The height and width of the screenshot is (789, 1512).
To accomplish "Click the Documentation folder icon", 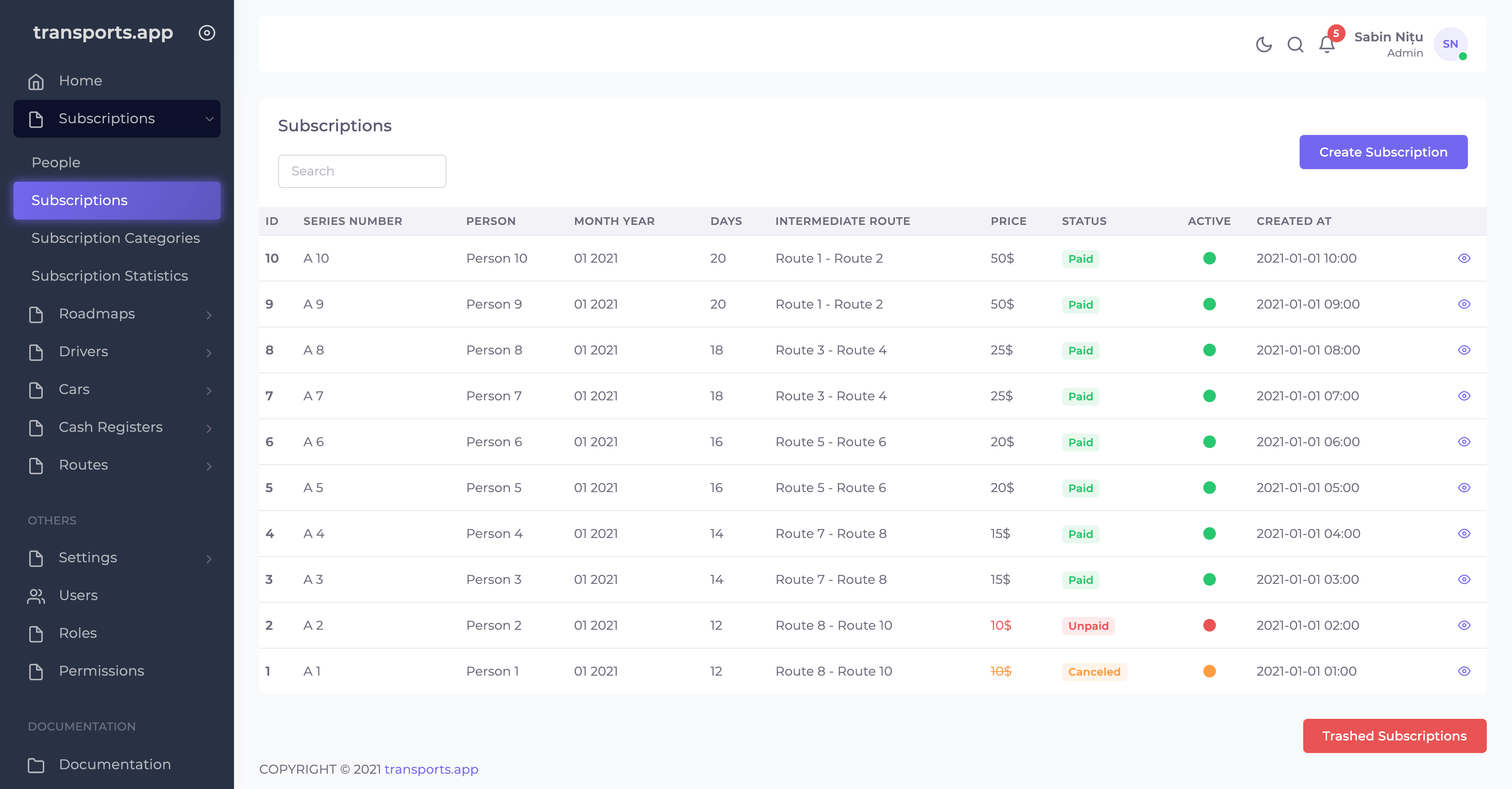I will click(x=36, y=764).
